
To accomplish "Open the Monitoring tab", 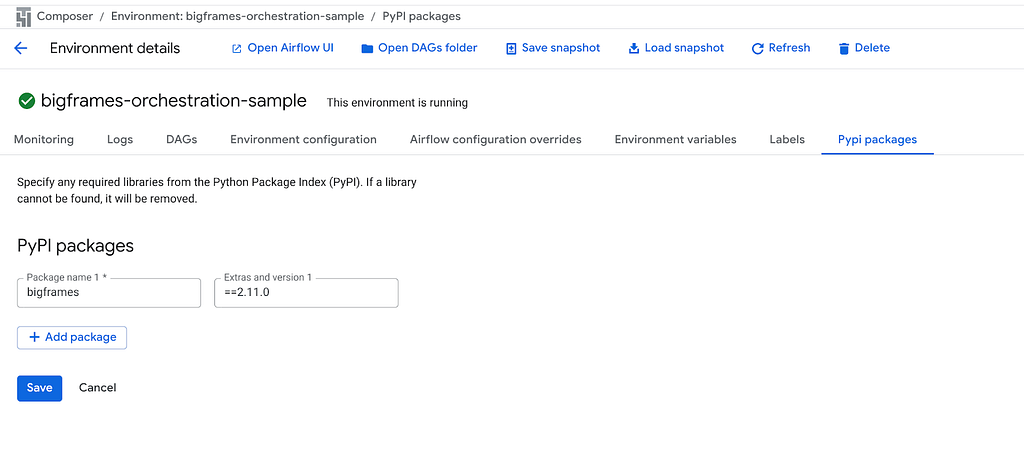I will [x=44, y=140].
